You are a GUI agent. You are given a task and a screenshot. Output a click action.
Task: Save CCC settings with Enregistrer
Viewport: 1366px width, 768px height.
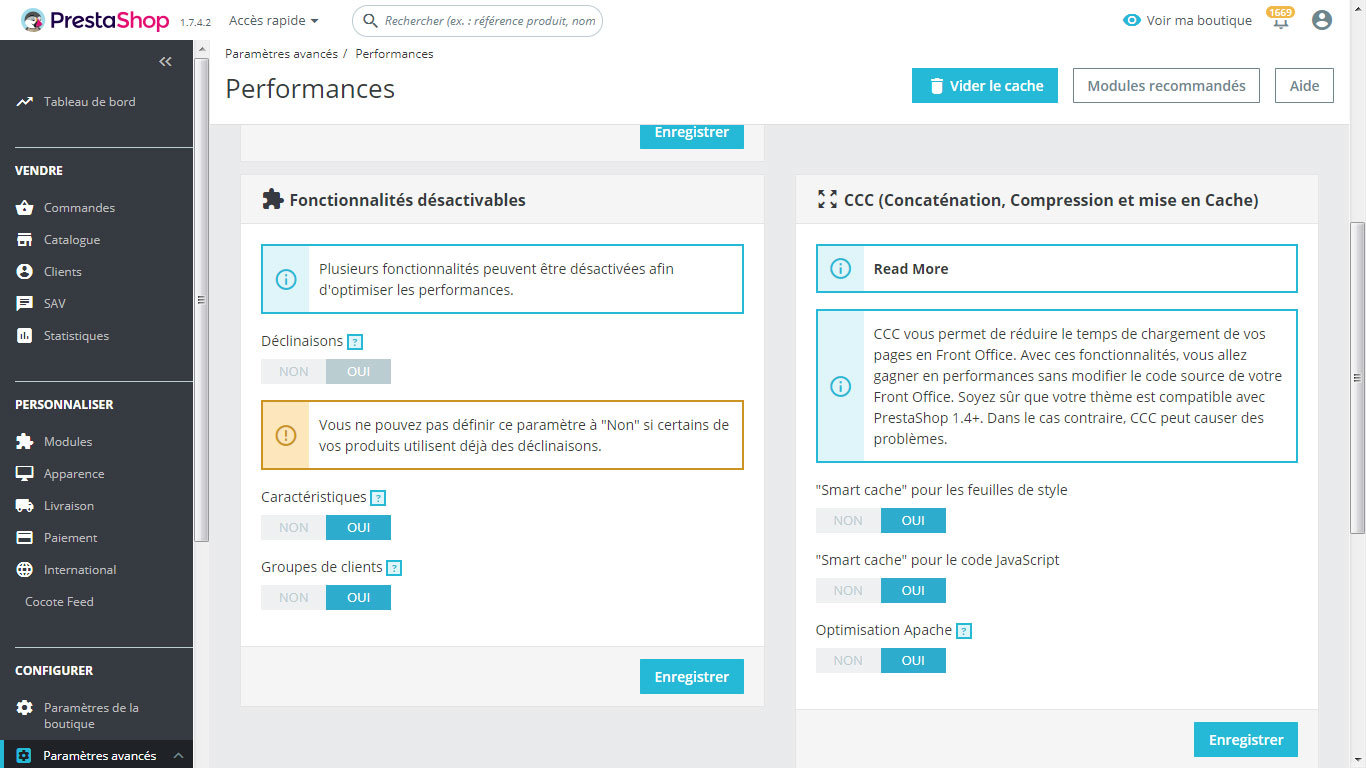1246,740
